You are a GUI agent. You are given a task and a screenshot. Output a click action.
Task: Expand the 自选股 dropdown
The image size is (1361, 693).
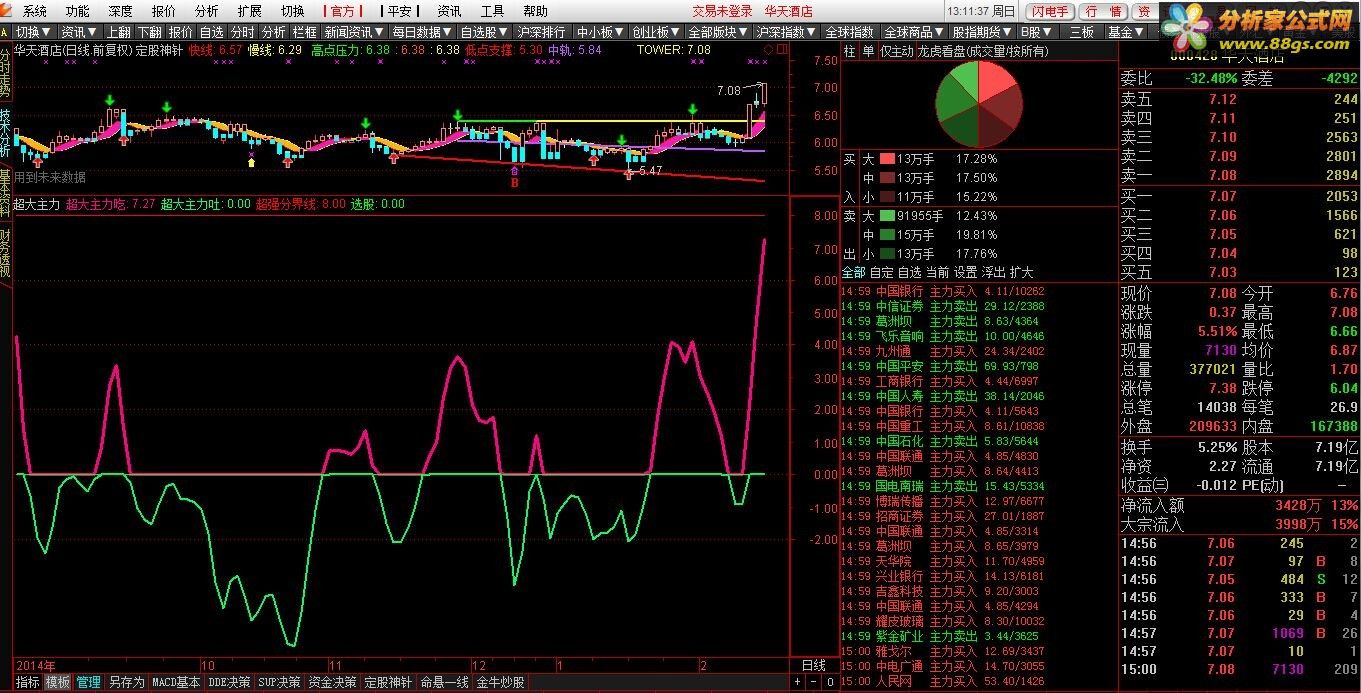coord(484,32)
